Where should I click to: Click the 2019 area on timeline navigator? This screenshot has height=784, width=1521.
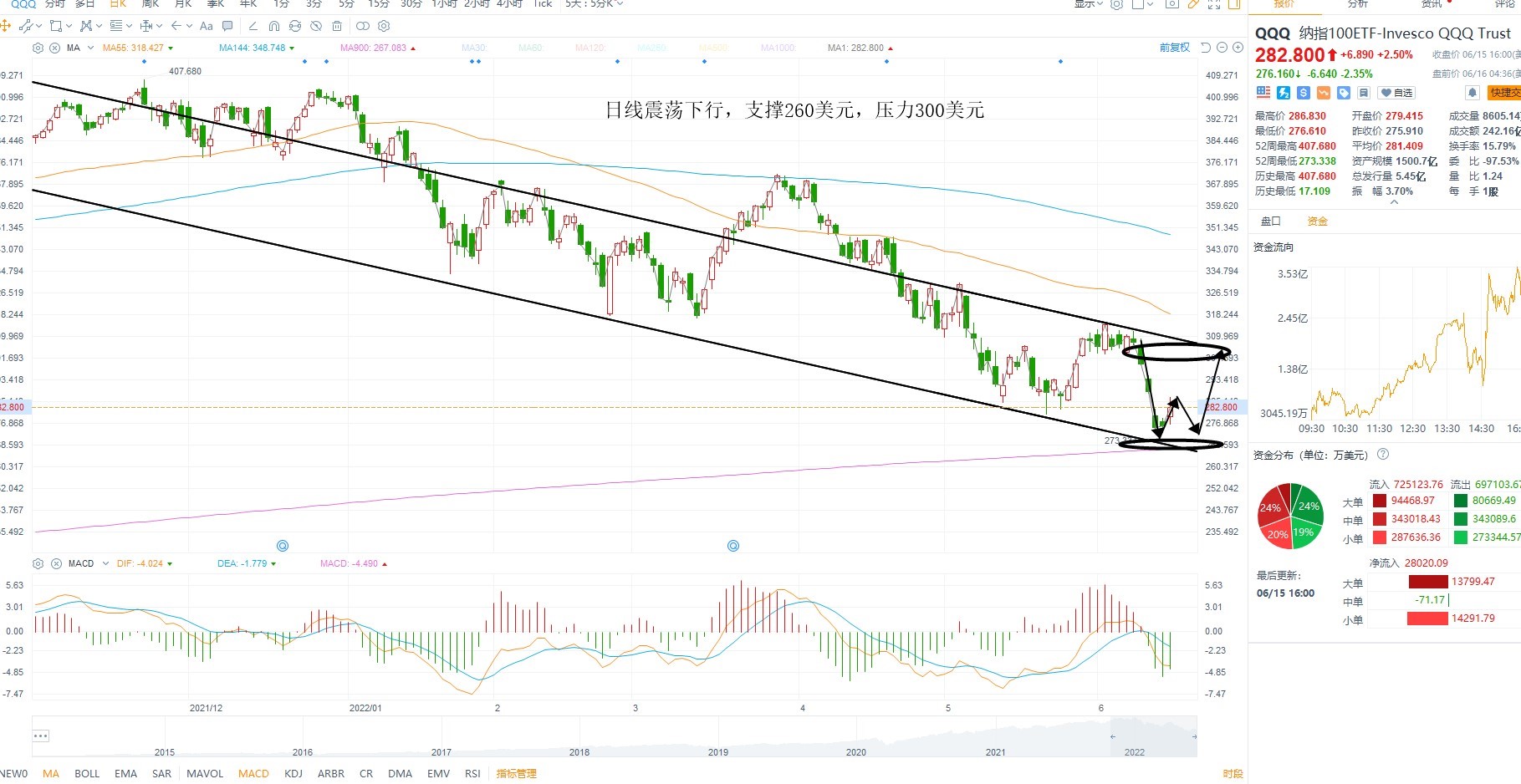(x=718, y=752)
